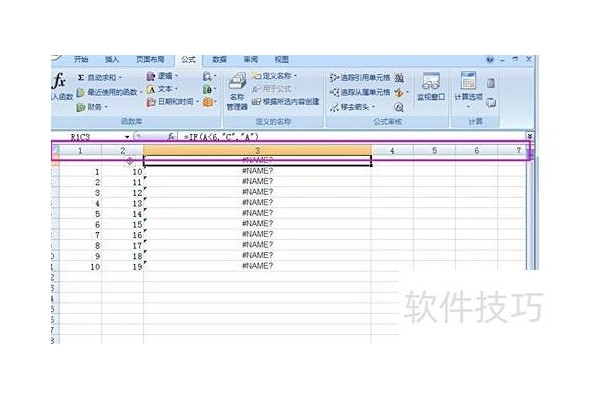Select column header 1
600x400 pixels.
(x=80, y=150)
